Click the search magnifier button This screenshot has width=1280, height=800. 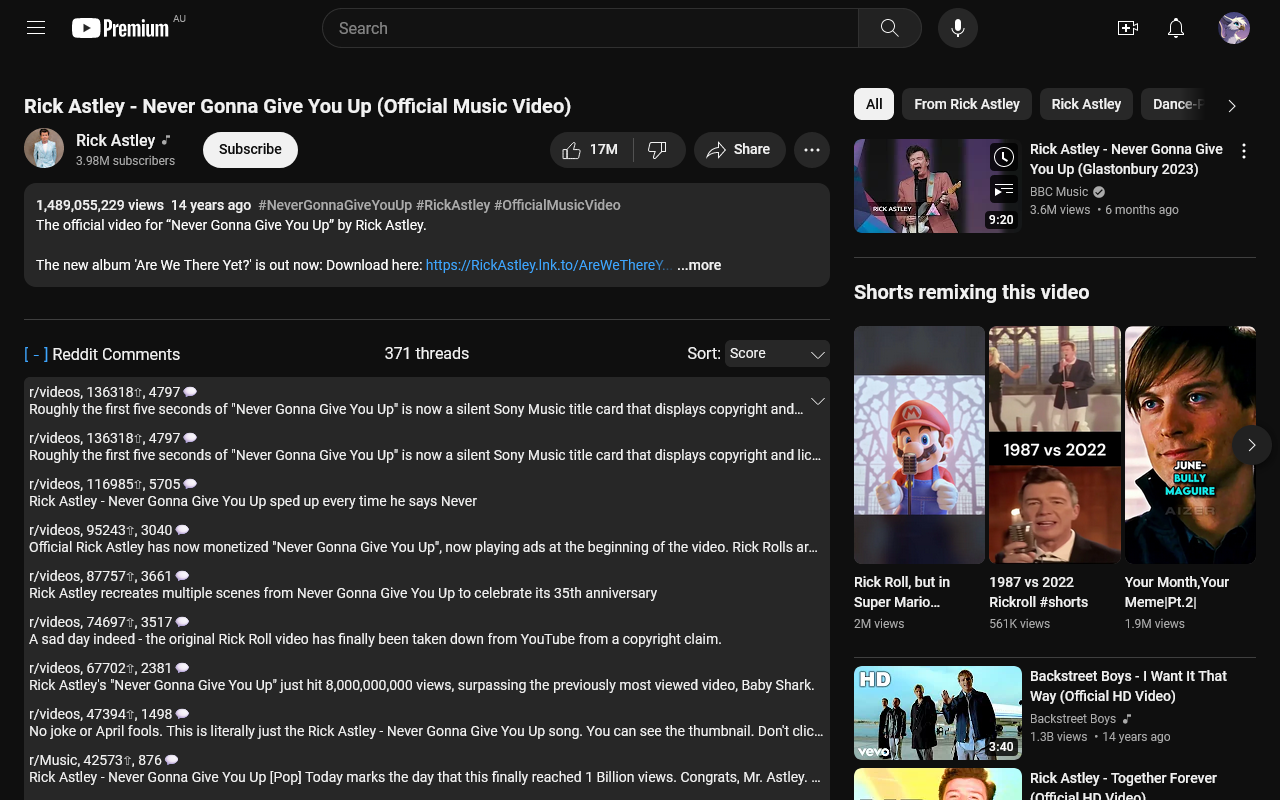889,28
